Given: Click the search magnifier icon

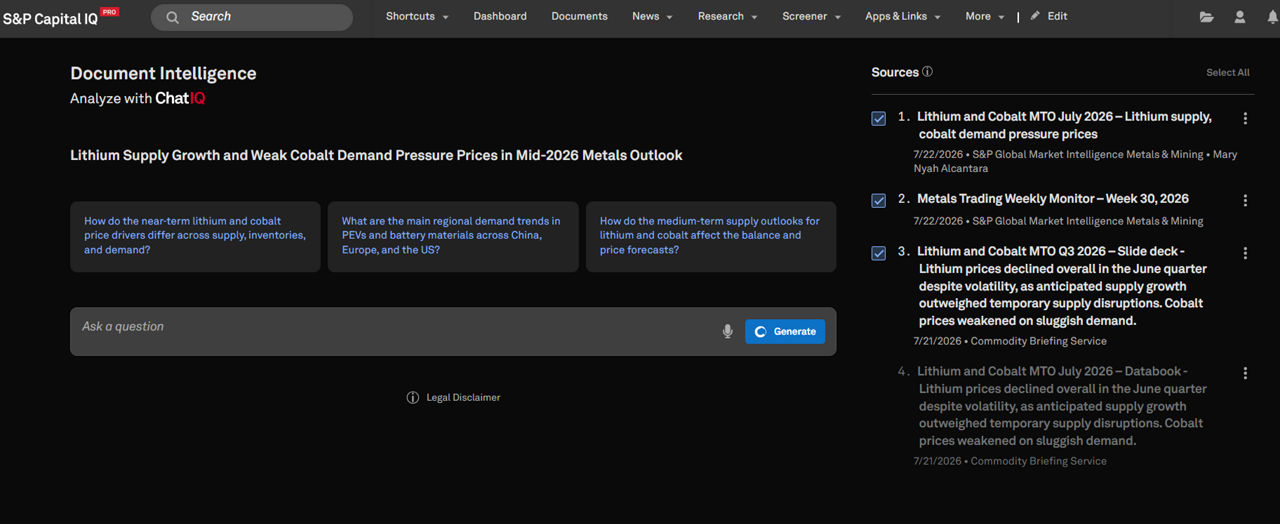Looking at the screenshot, I should pos(173,17).
